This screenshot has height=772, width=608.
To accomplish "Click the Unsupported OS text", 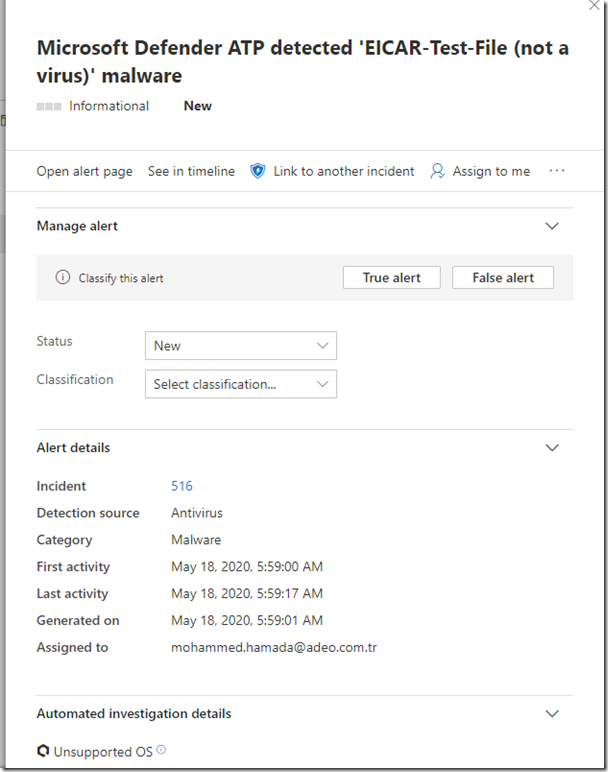I will [103, 752].
